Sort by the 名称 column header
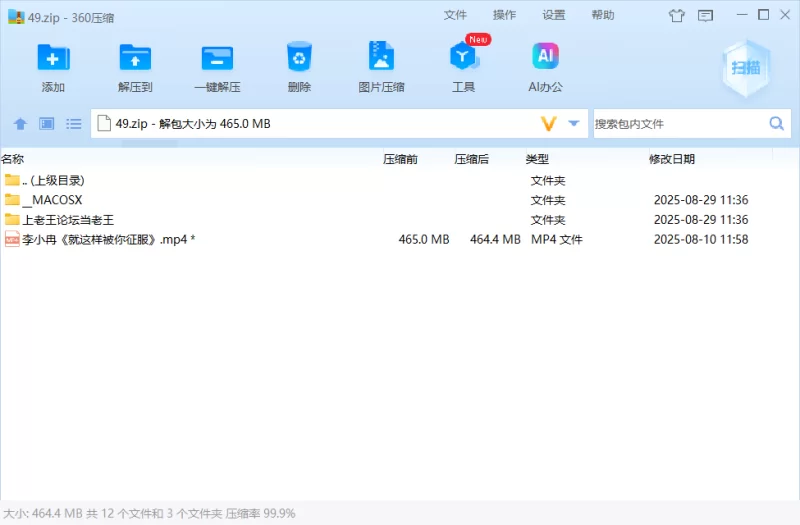This screenshot has width=800, height=525. [x=13, y=159]
